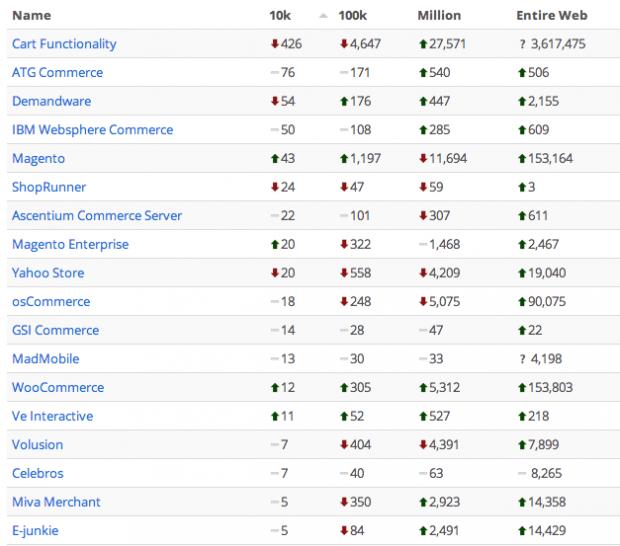Sort table by Entire Web column header
This screenshot has height=546, width=620.
tap(552, 15)
